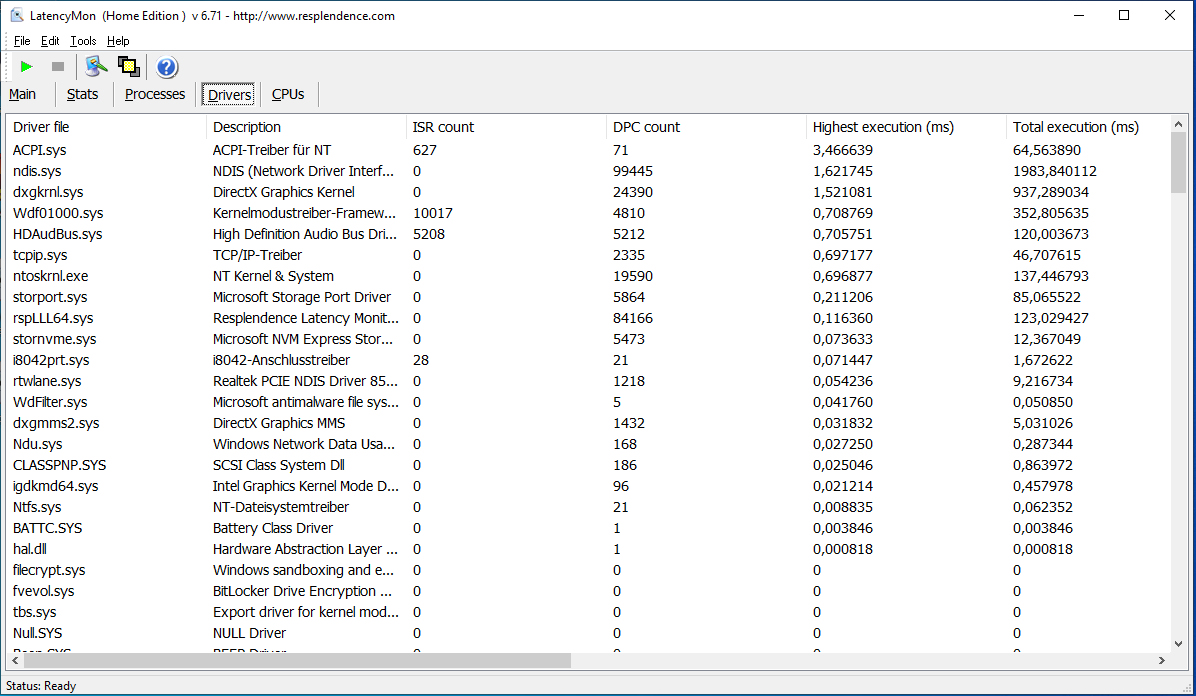Viewport: 1196px width, 696px height.
Task: Switch to the Processes tab
Action: tap(155, 94)
